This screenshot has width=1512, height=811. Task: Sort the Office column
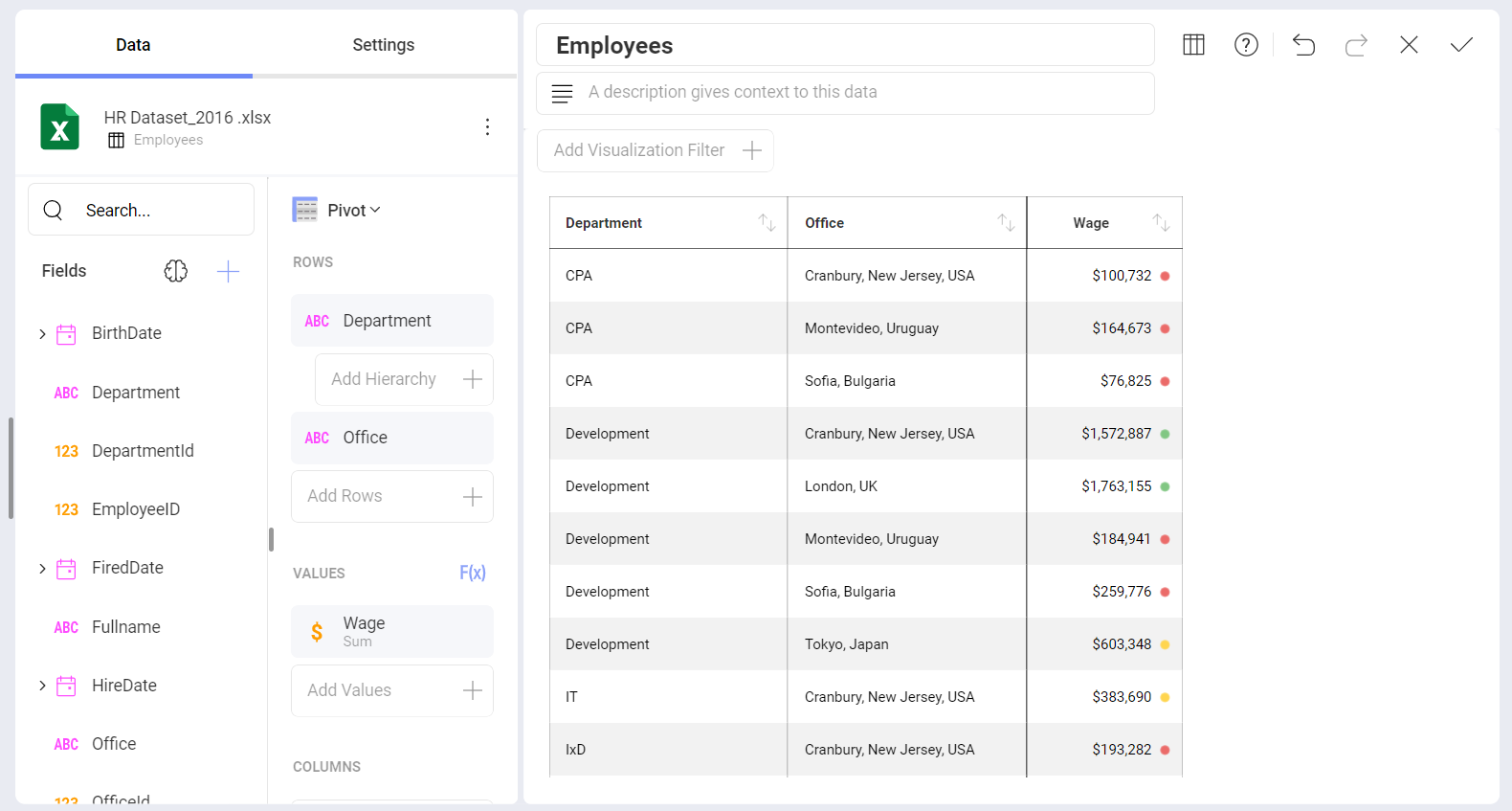pyautogui.click(x=1006, y=222)
